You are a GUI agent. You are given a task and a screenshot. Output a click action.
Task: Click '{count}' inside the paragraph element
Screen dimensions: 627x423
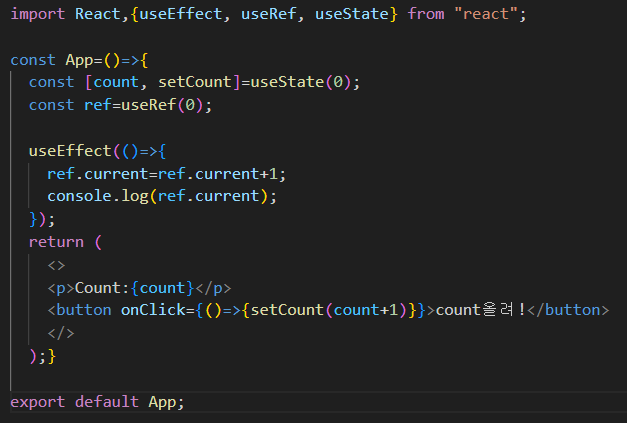(162, 288)
